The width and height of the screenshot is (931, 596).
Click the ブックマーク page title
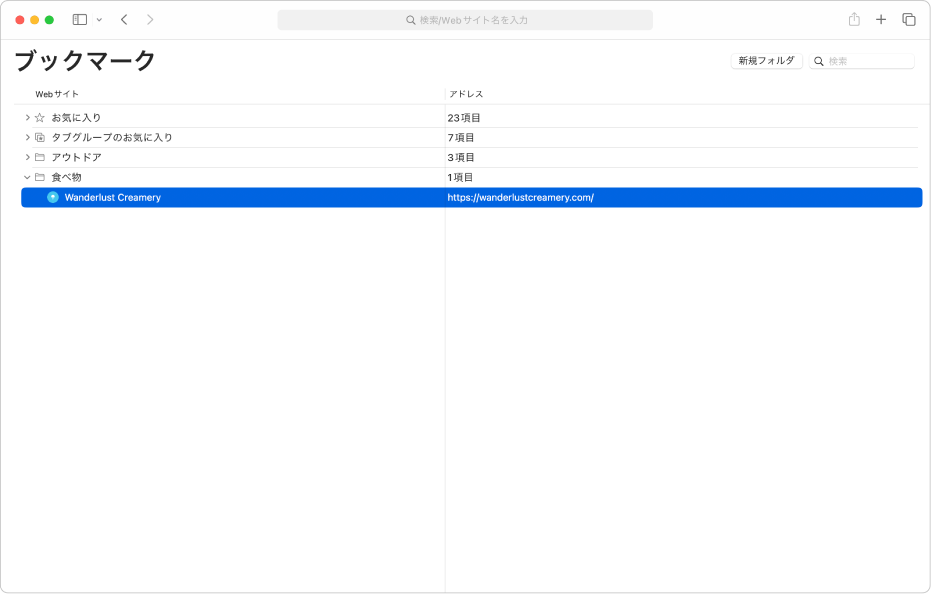[x=85, y=61]
